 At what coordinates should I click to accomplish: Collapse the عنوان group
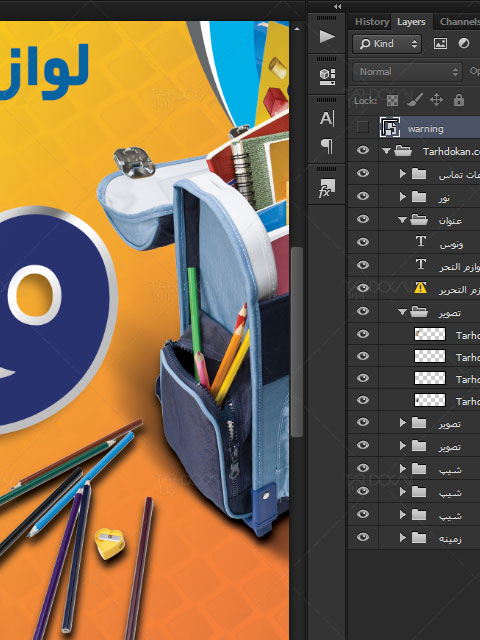click(402, 220)
